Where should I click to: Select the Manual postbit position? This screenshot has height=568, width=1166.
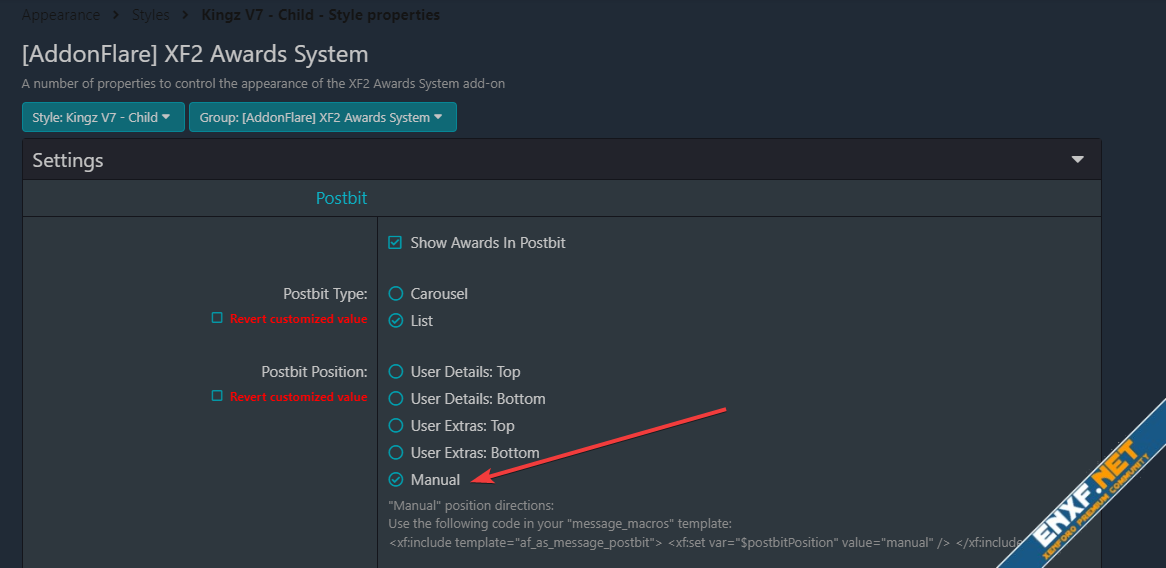(x=396, y=480)
